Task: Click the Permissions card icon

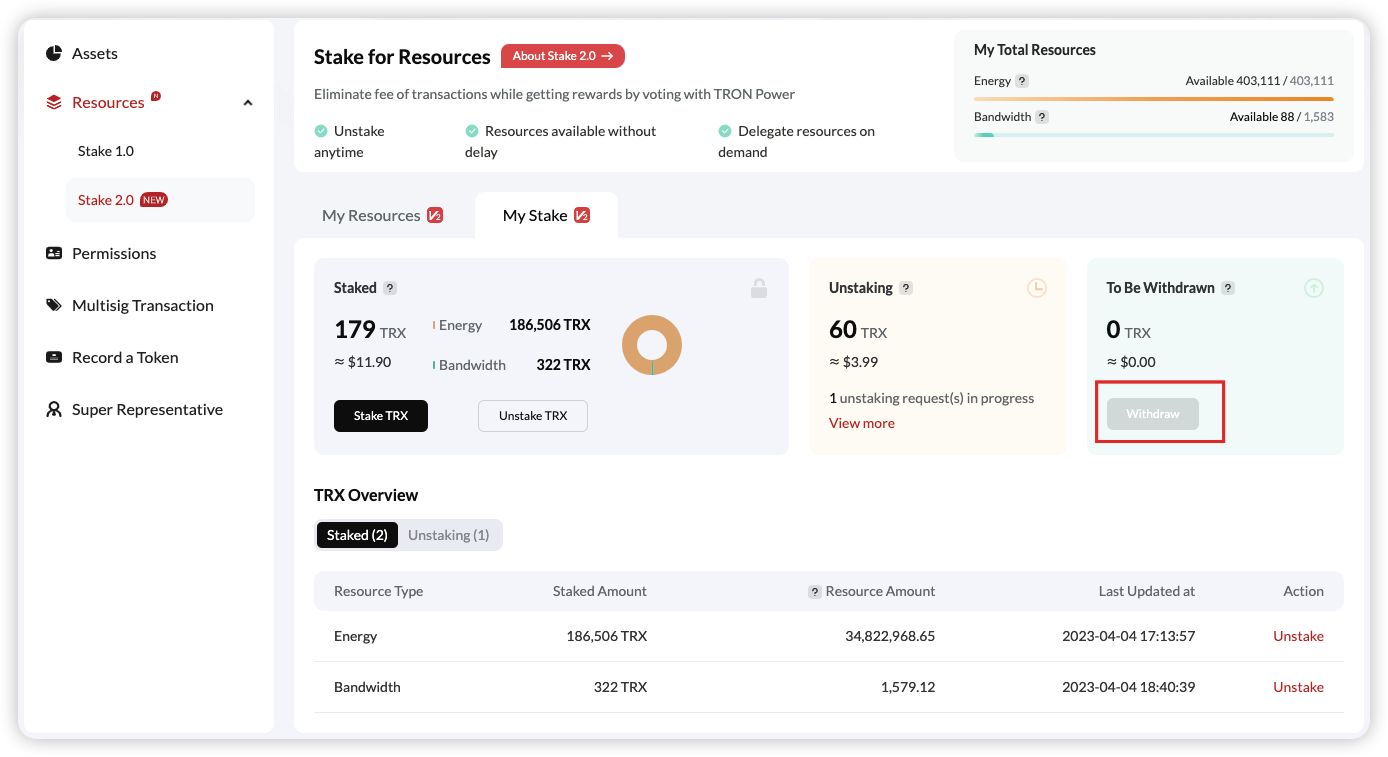Action: [54, 253]
